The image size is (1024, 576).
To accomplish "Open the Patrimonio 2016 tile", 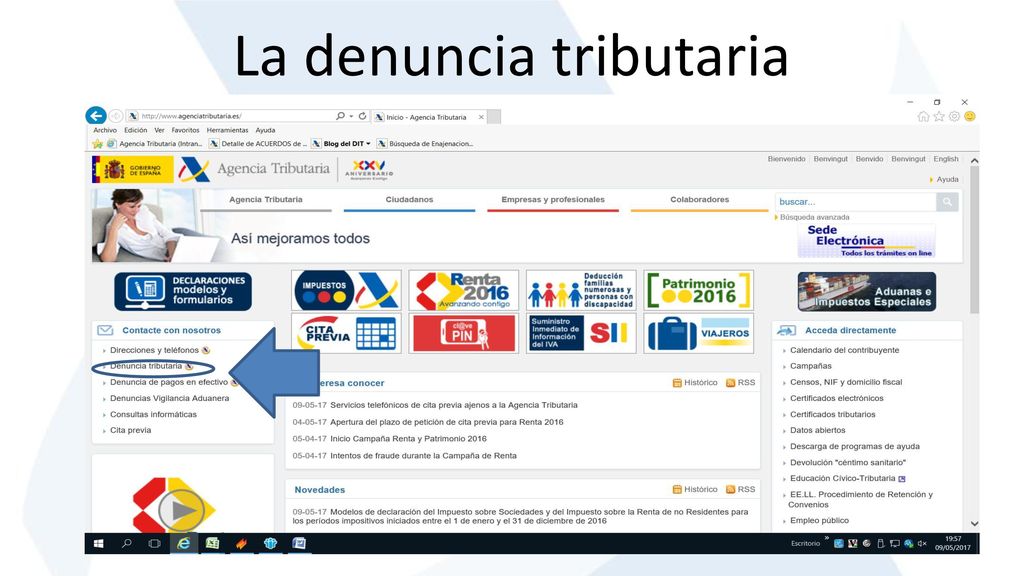I will tap(699, 290).
